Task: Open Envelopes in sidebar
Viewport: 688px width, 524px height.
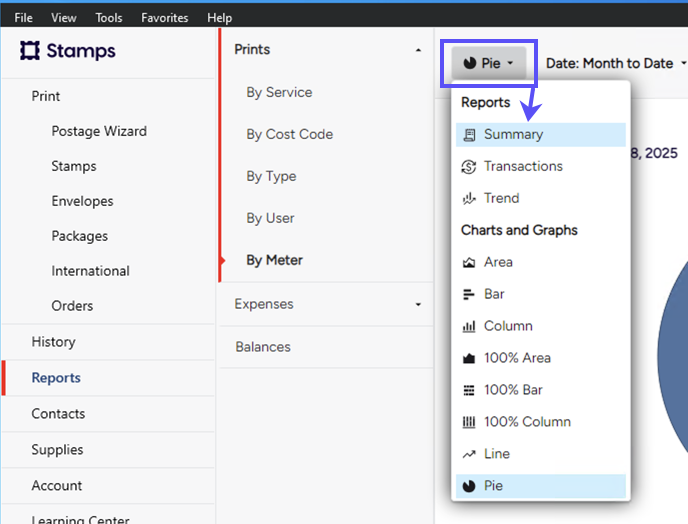Action: pyautogui.click(x=82, y=201)
